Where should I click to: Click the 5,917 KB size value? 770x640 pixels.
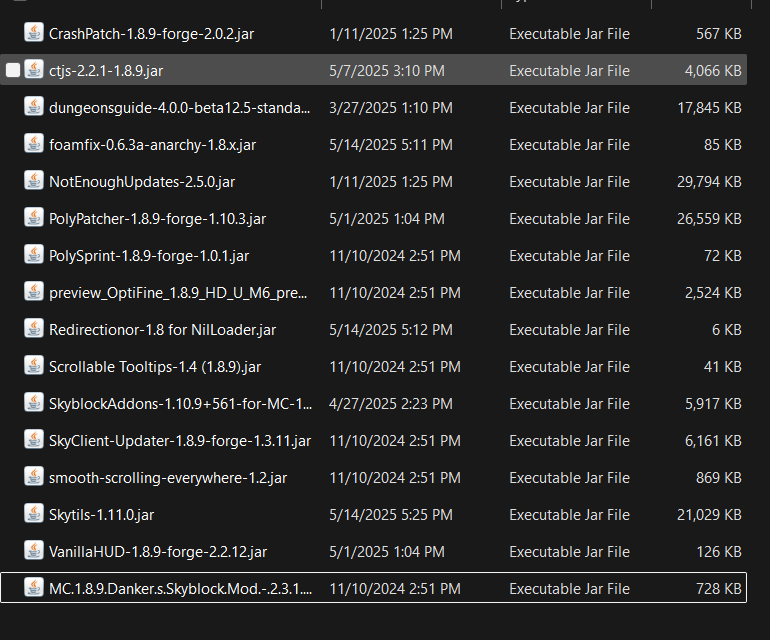tap(713, 404)
